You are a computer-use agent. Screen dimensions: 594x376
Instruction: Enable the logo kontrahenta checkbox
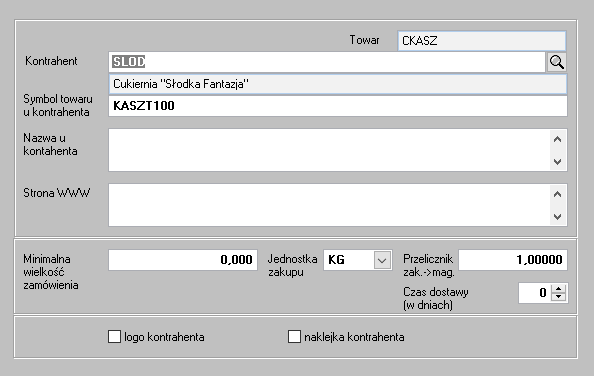(114, 337)
